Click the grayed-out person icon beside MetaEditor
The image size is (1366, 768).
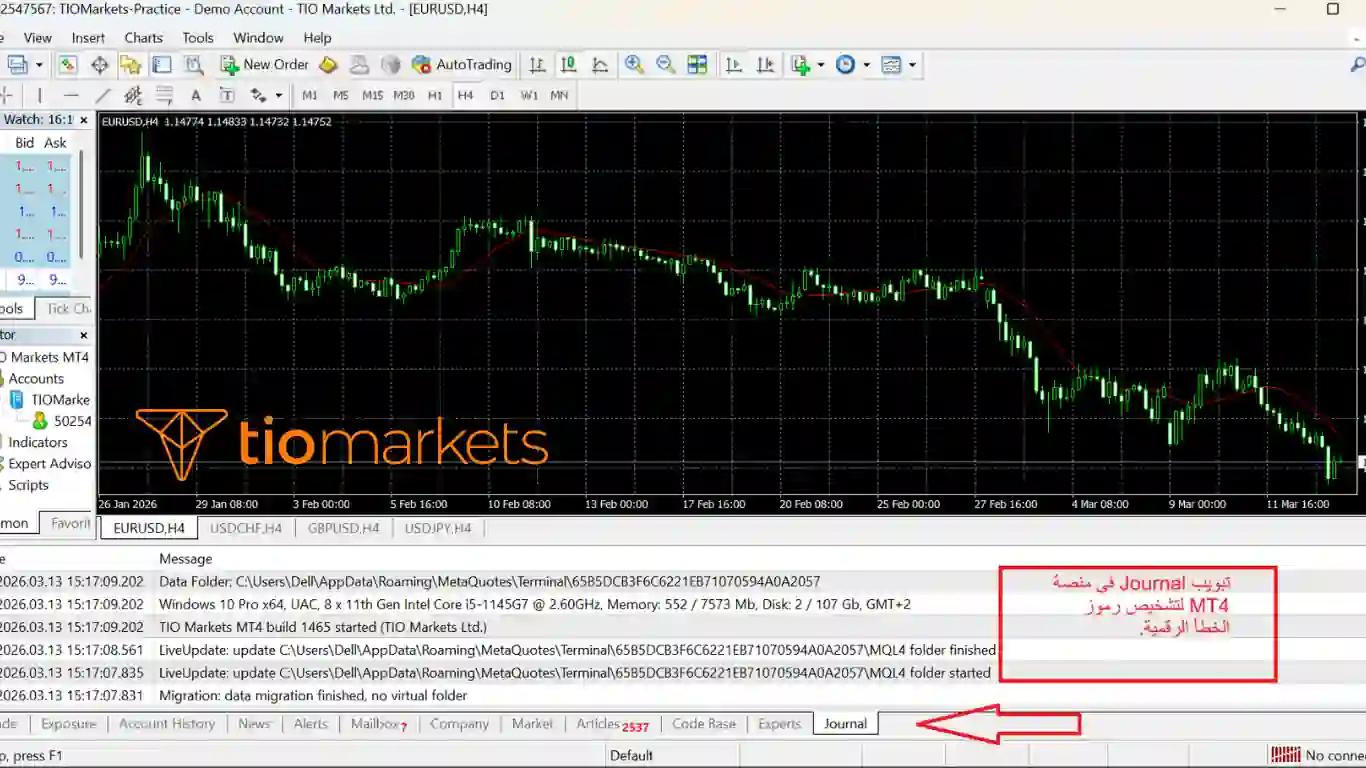(x=359, y=65)
